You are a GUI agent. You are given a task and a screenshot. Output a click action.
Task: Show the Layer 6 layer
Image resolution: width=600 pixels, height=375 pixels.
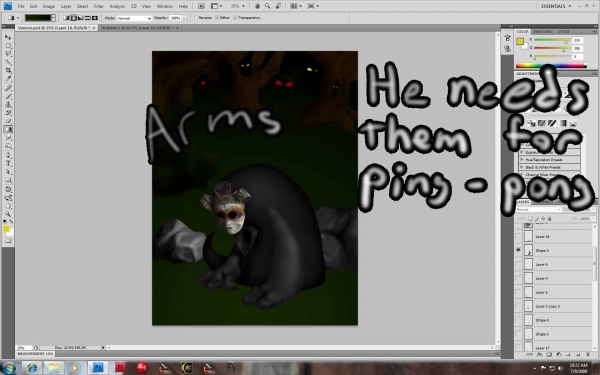tap(518, 264)
